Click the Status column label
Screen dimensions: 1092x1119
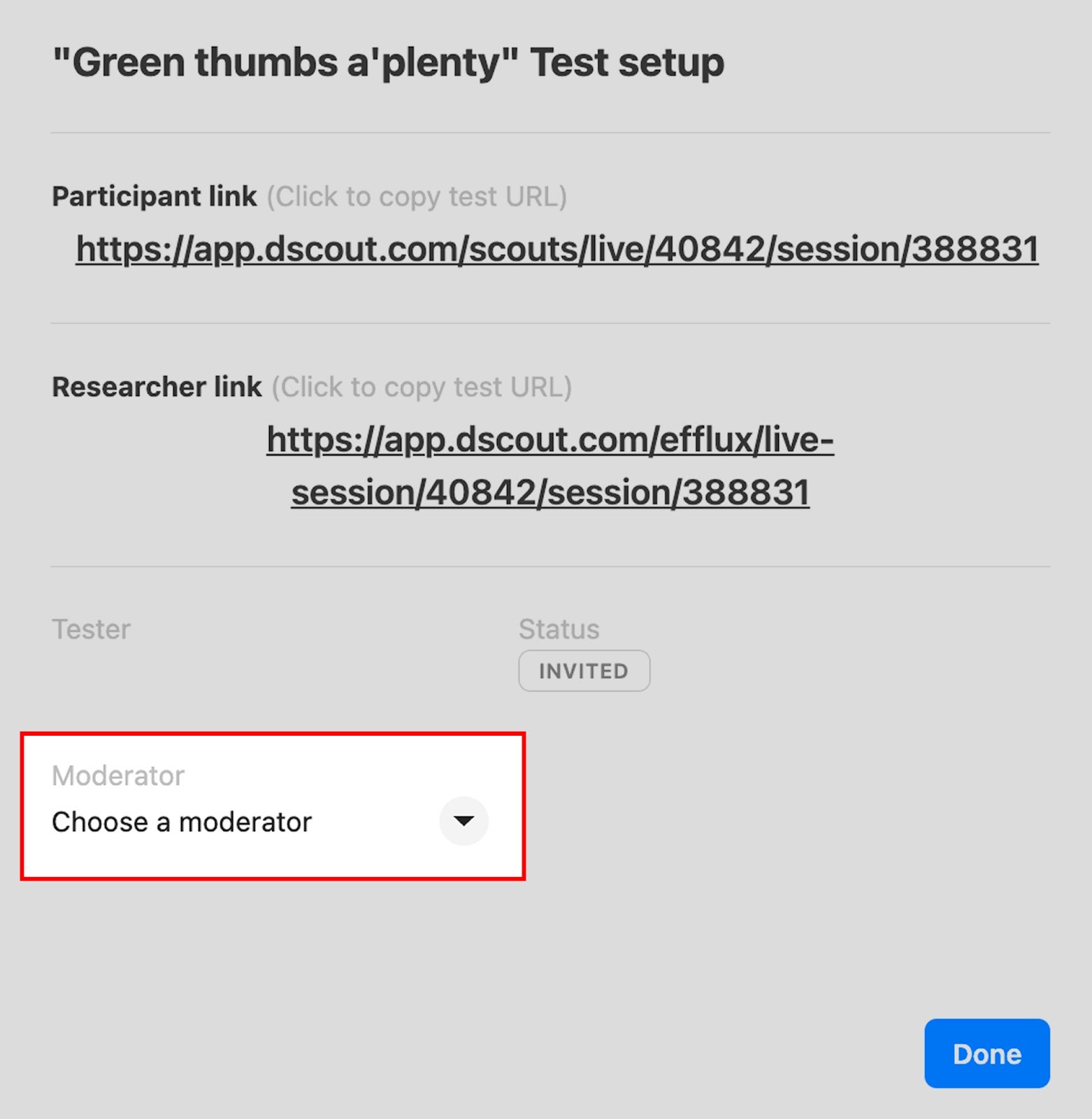coord(559,629)
